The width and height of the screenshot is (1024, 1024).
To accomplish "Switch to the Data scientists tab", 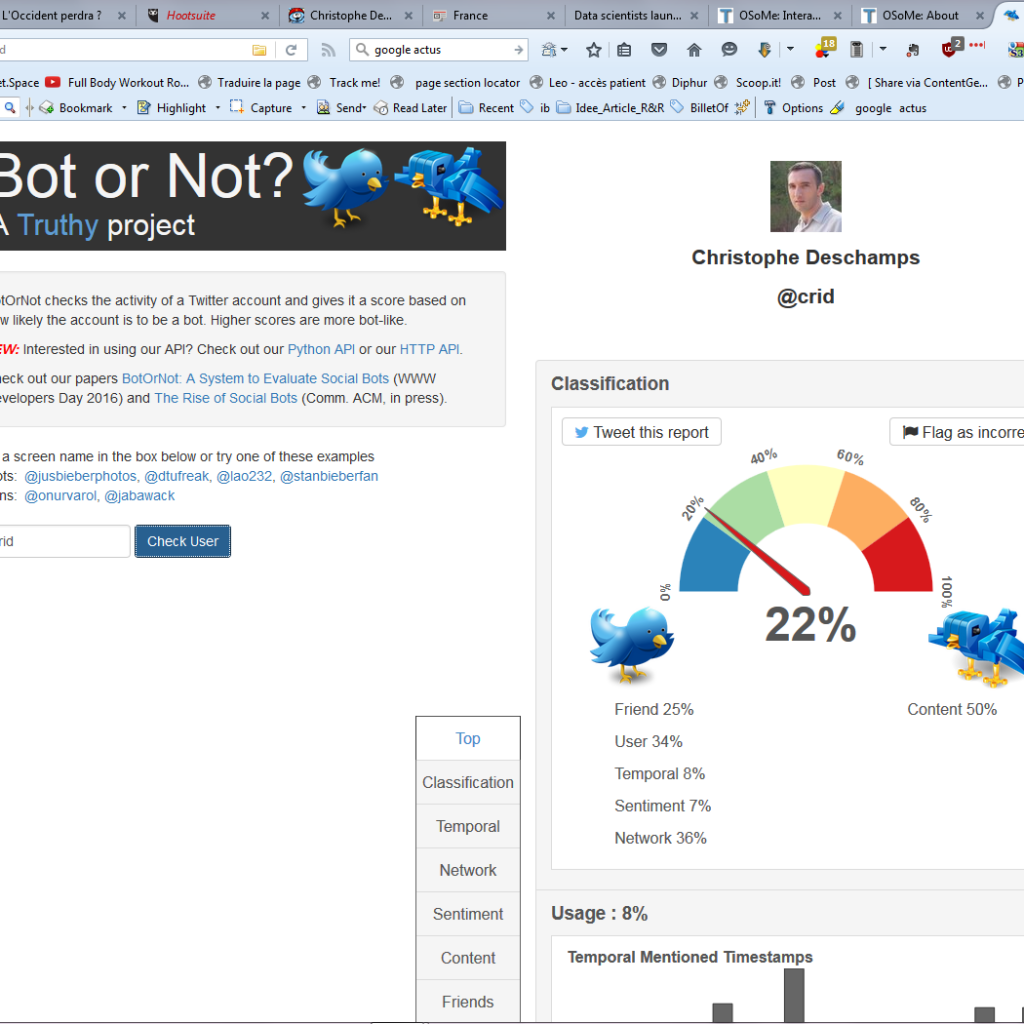I will coord(637,15).
